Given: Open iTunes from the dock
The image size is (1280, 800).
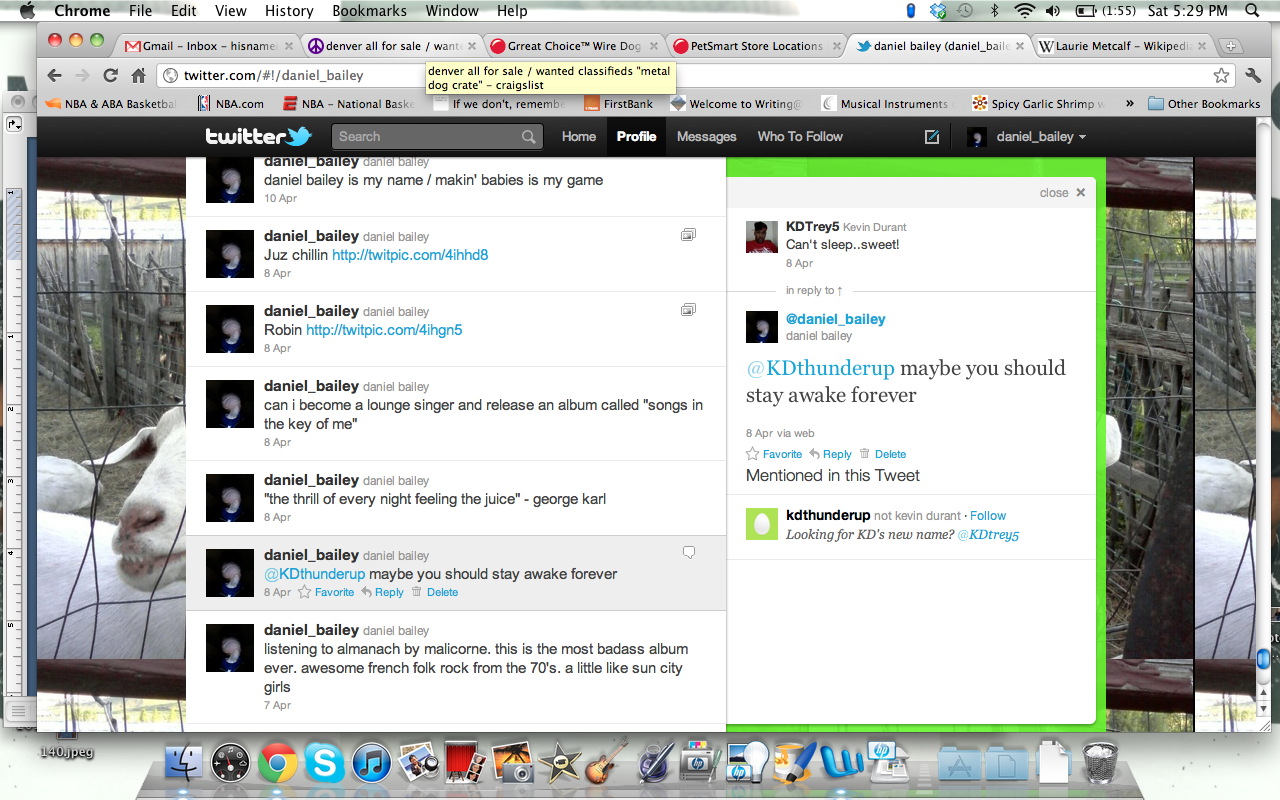Looking at the screenshot, I should point(371,764).
